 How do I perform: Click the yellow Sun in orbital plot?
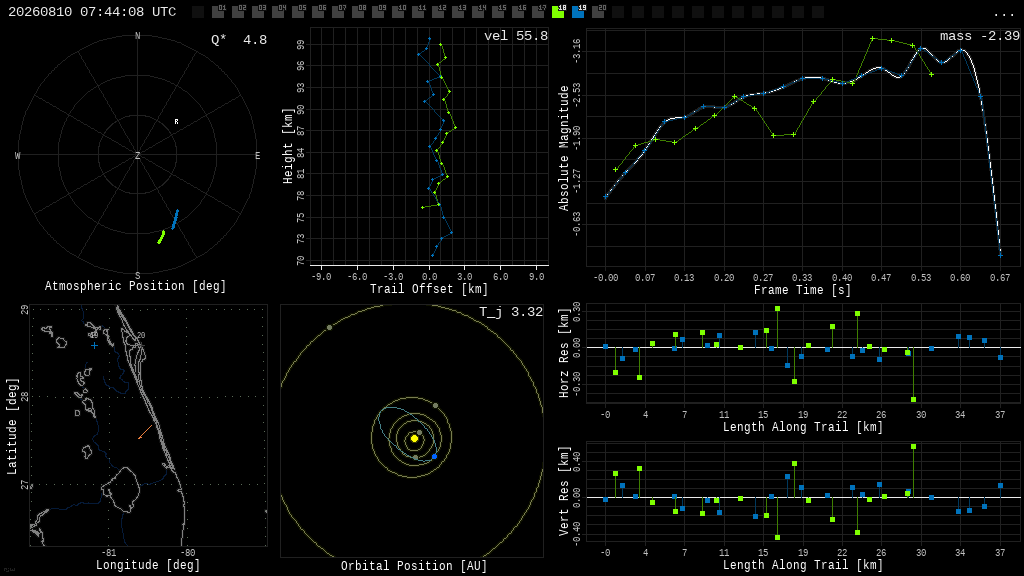414,439
